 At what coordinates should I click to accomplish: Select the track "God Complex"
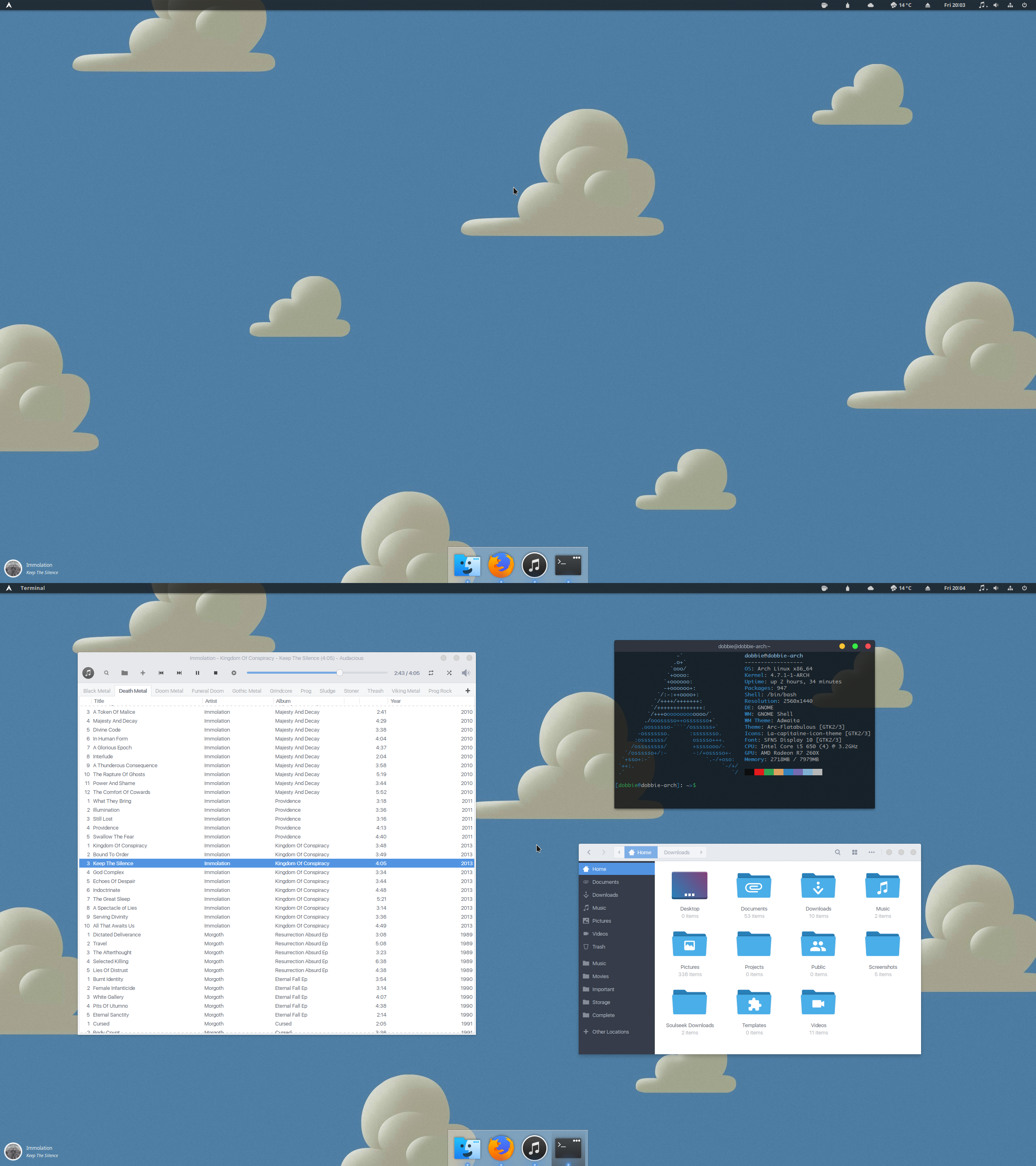[276, 872]
